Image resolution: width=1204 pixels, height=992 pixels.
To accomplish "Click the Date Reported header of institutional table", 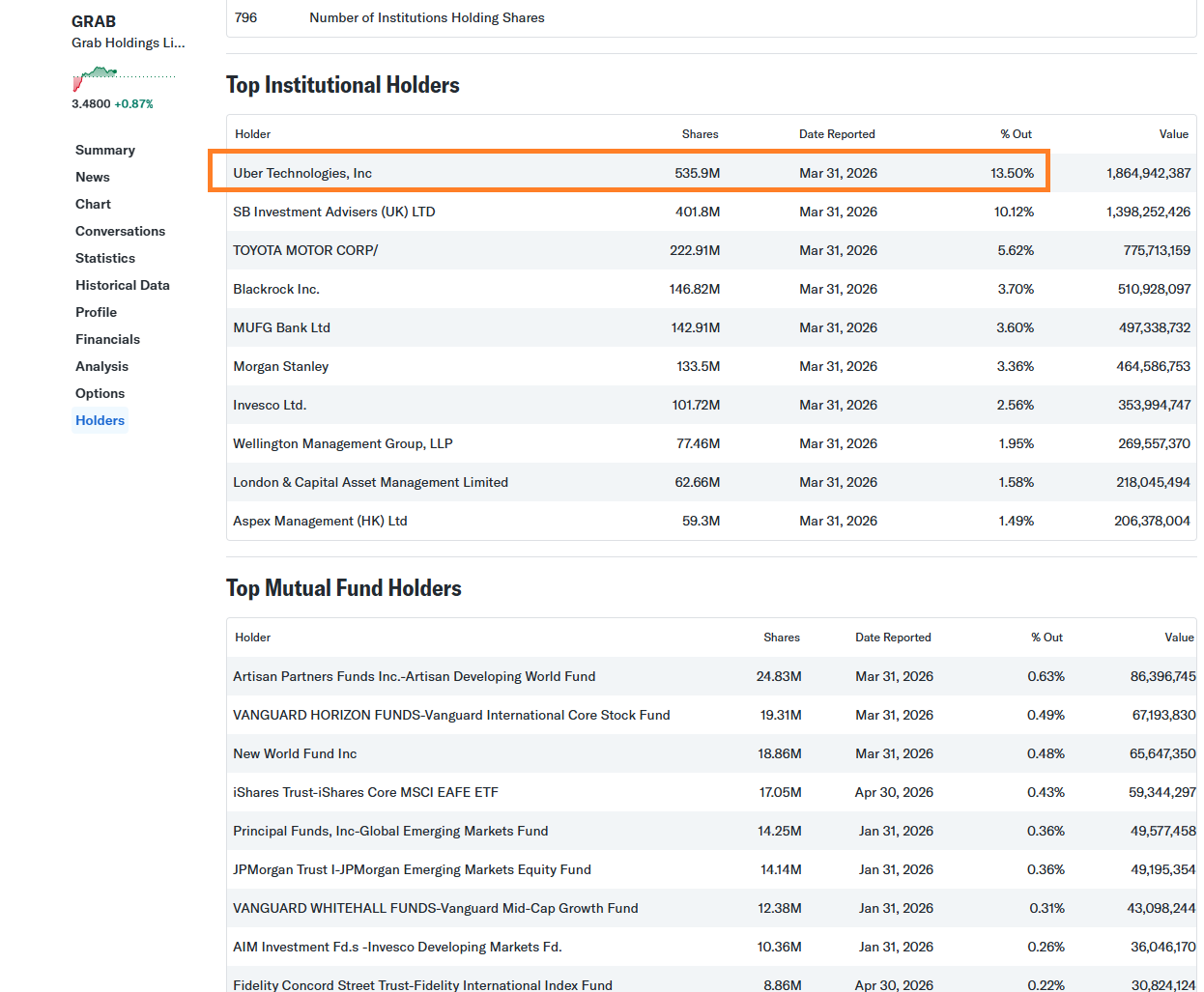I will [837, 134].
